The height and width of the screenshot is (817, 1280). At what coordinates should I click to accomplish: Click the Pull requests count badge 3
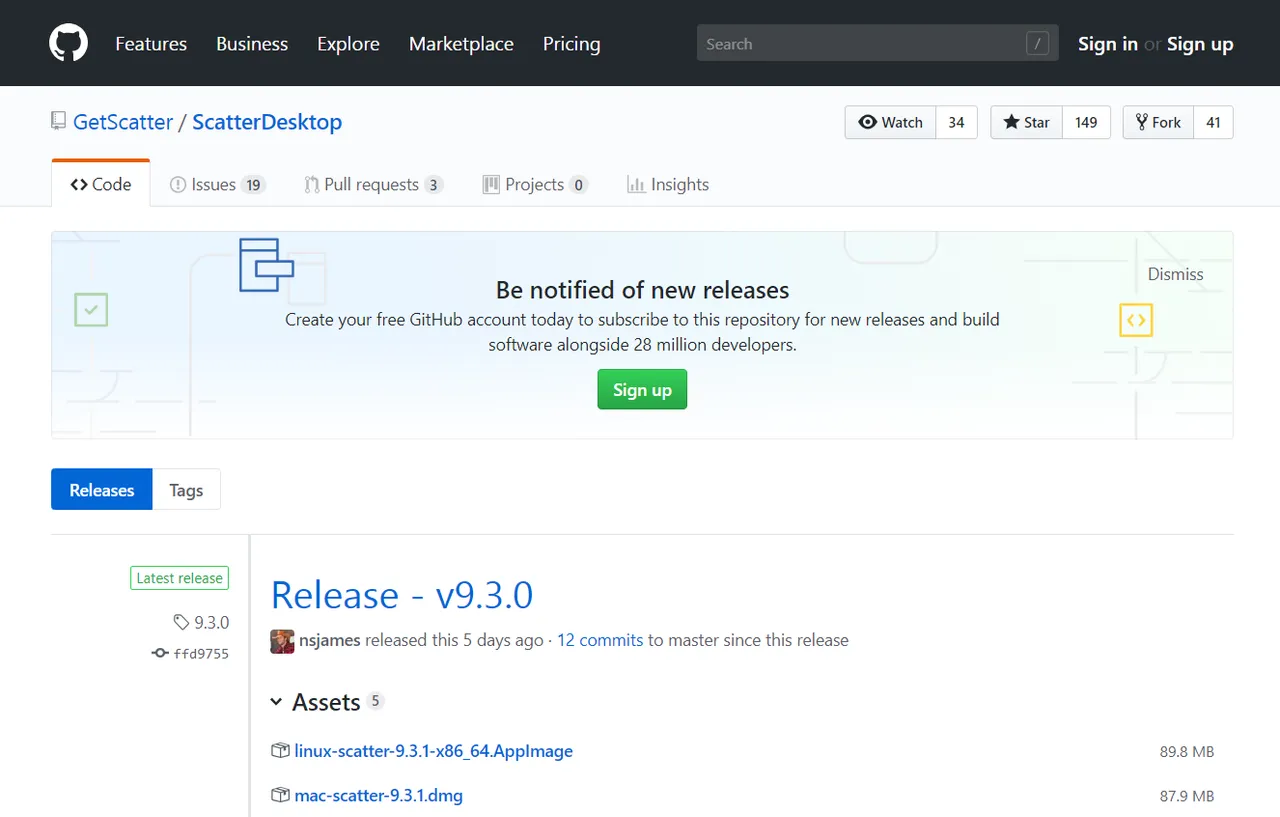[x=433, y=185]
